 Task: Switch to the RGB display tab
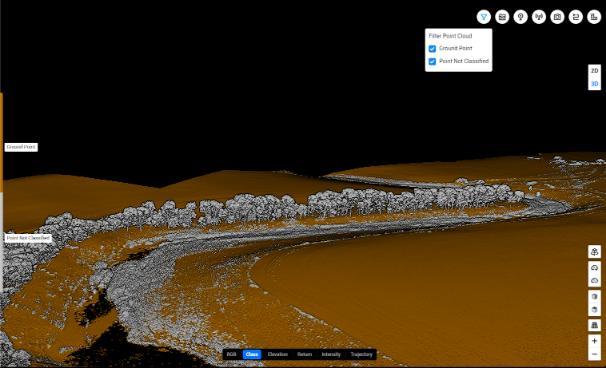232,354
